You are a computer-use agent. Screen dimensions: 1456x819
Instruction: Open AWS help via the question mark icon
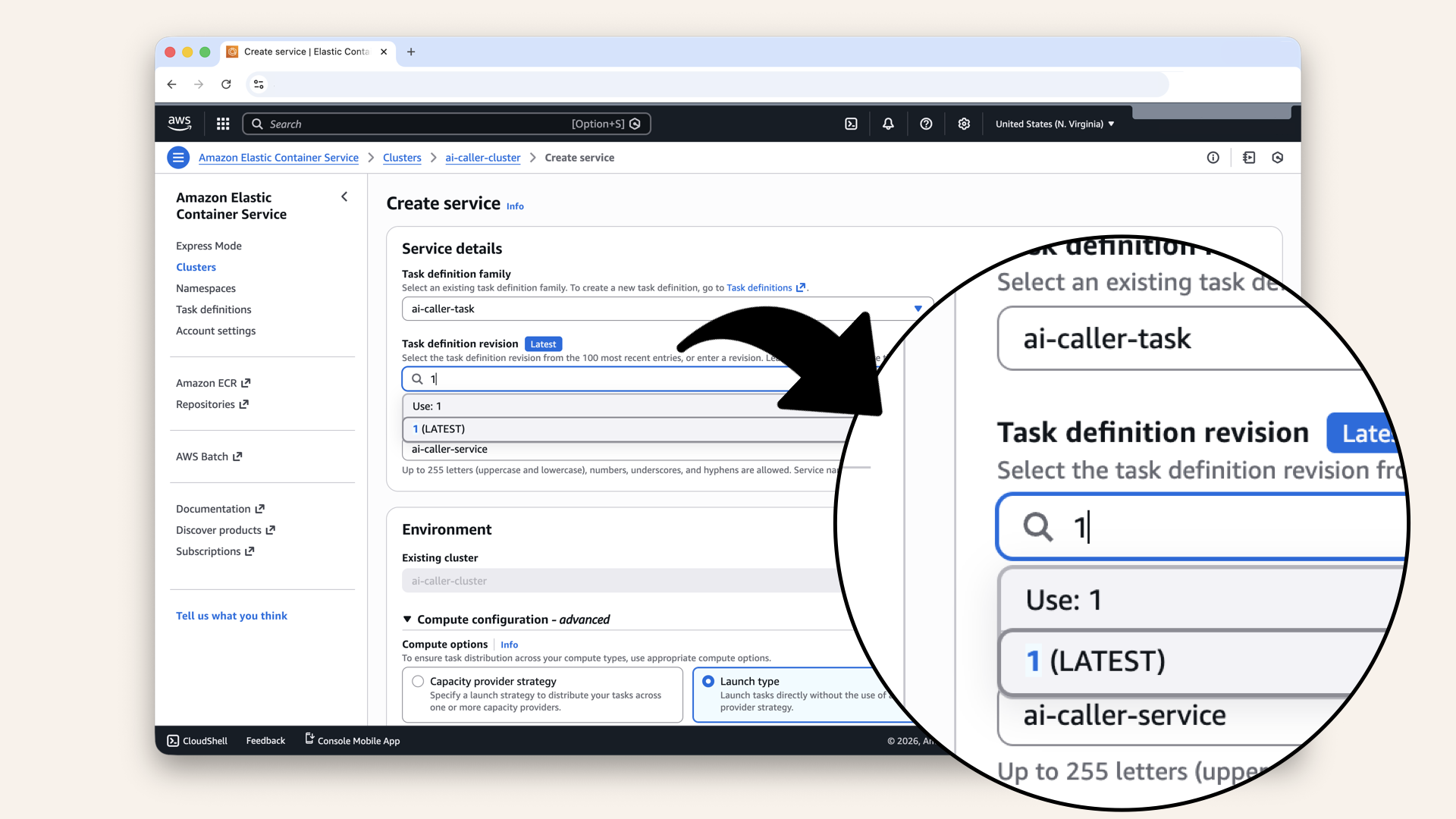[x=926, y=124]
